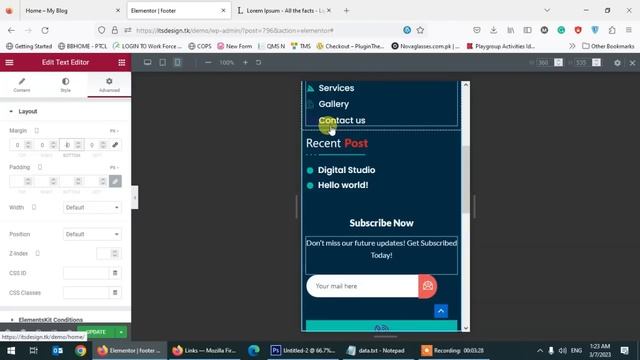Click the Contact us footer link

[x=342, y=120]
